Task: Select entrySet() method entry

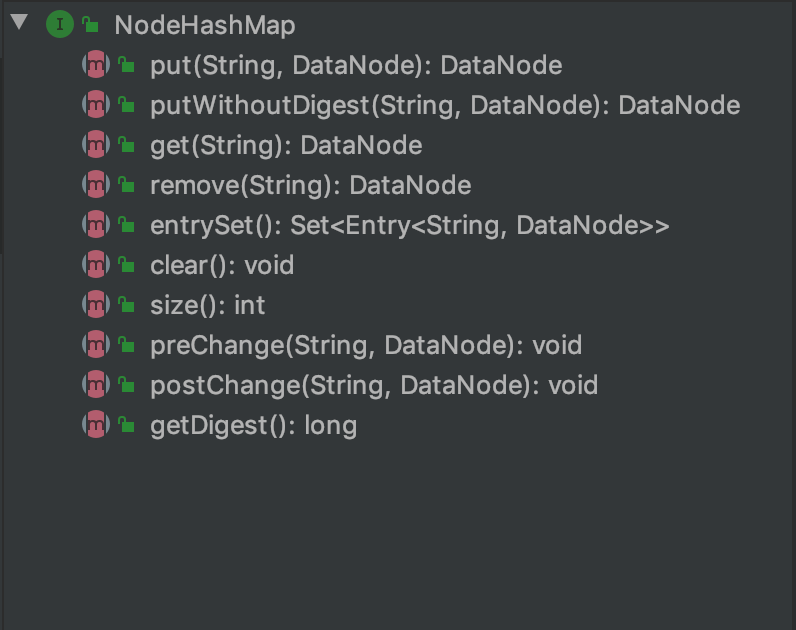Action: click(409, 225)
